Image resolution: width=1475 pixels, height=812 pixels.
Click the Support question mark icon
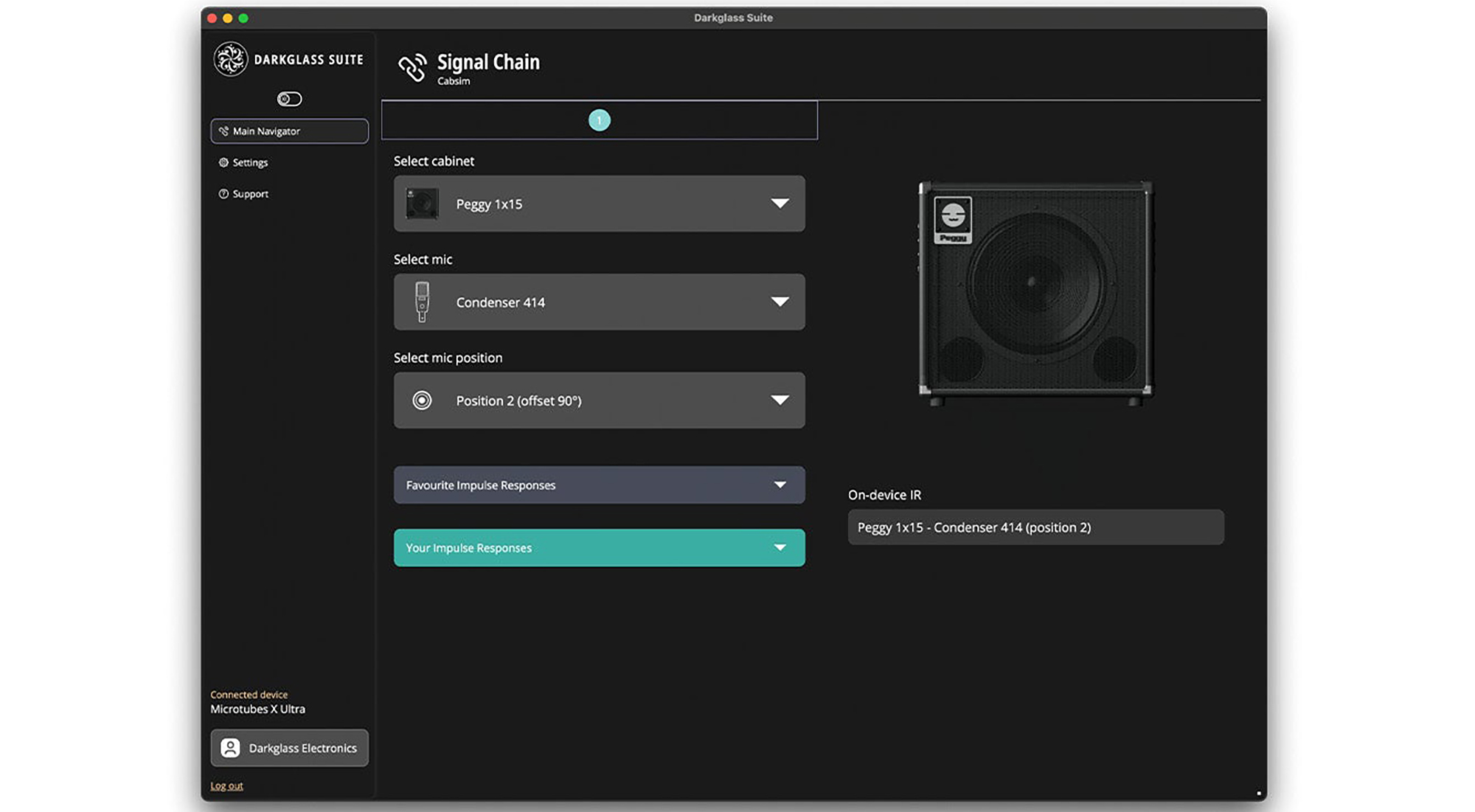[223, 194]
